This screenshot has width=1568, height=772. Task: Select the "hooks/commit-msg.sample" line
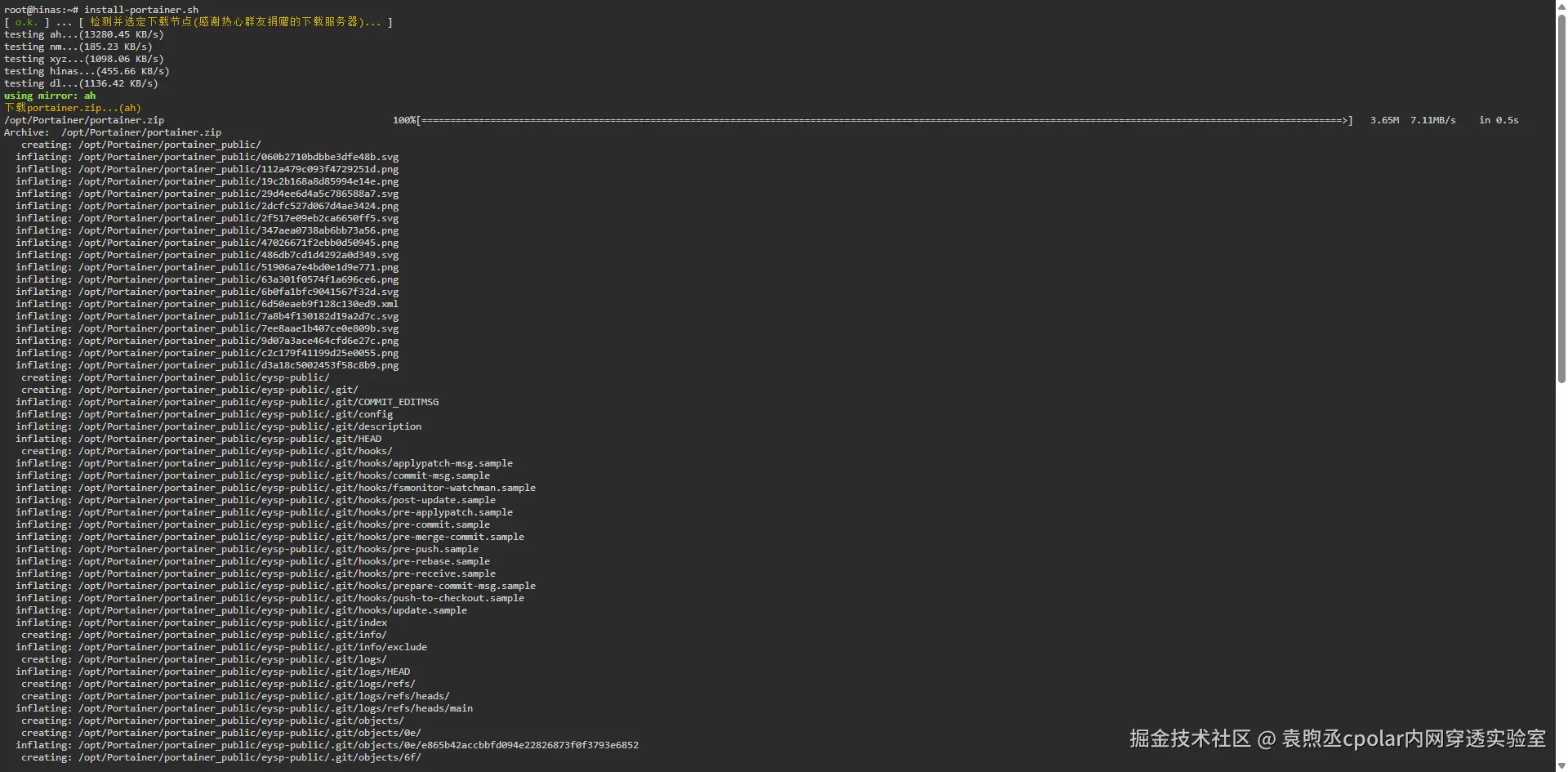point(253,475)
